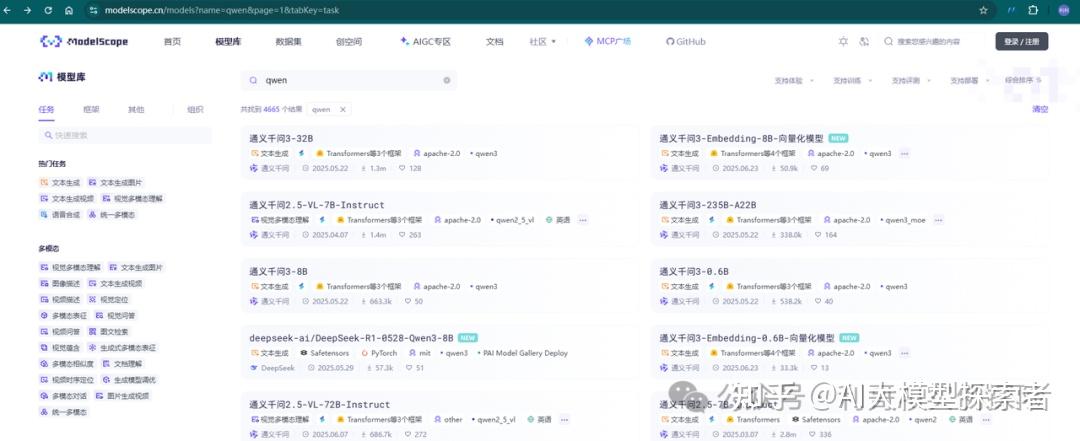Select the 多模态对话 task tag

63,396
